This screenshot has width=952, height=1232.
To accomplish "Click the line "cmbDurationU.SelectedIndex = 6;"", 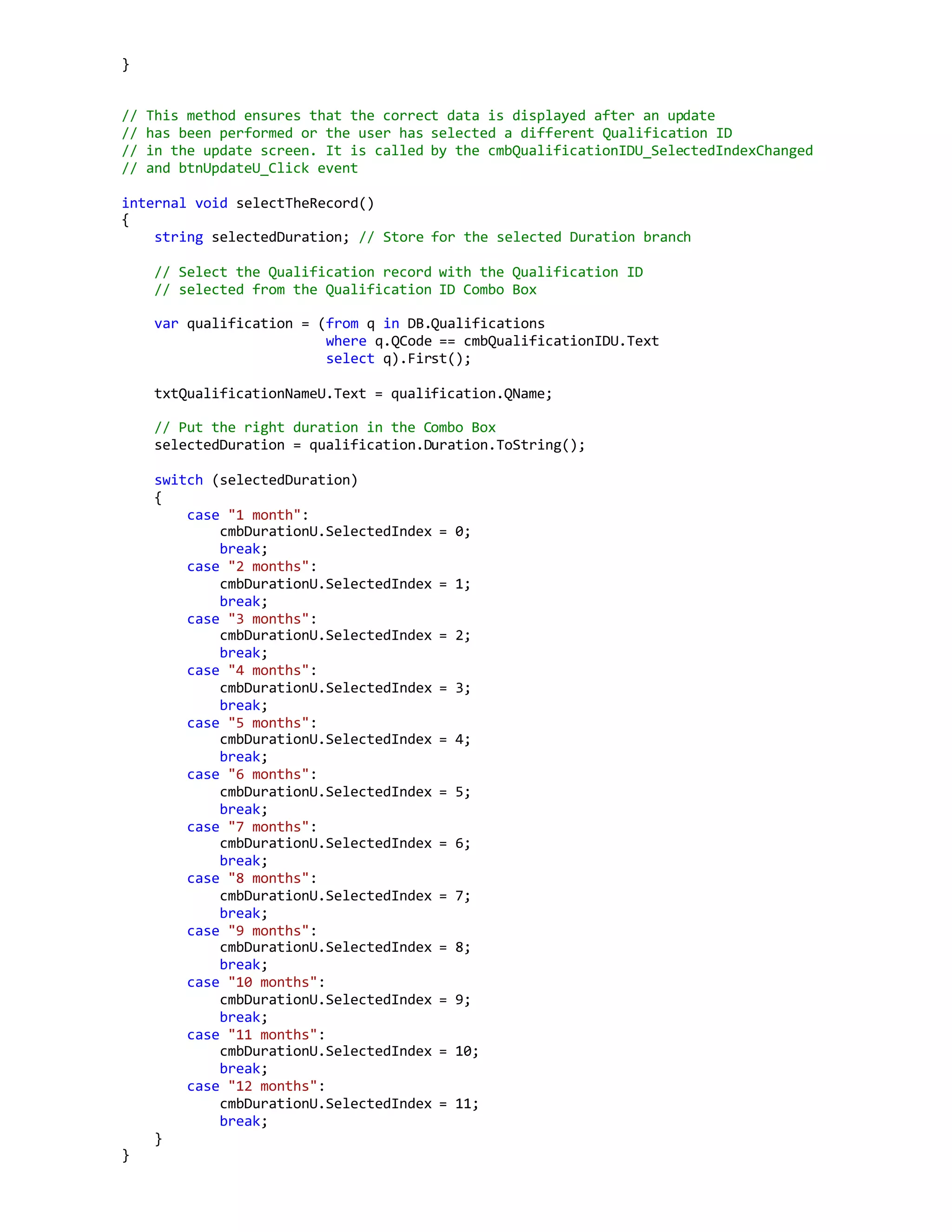I will (x=345, y=843).
